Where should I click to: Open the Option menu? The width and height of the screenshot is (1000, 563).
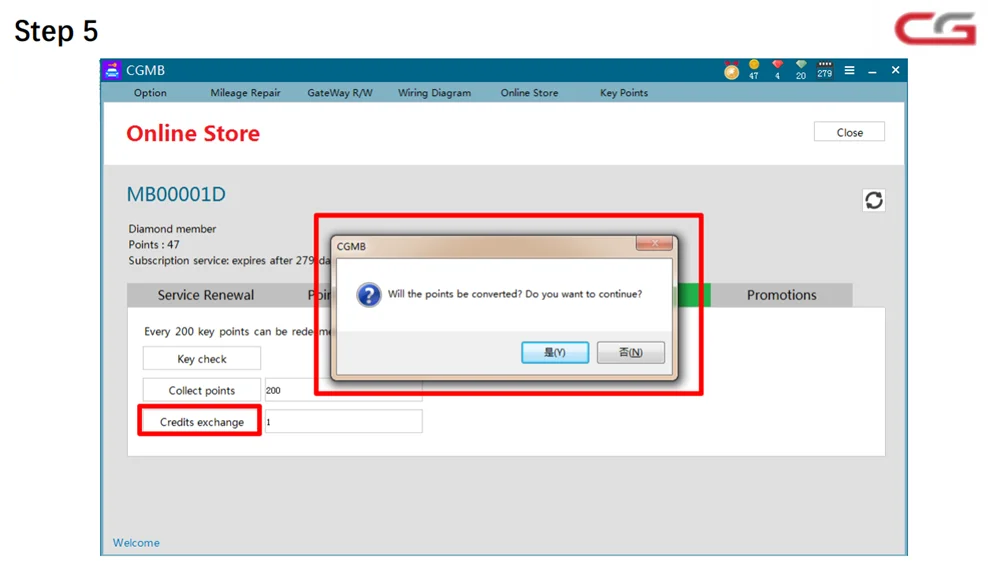(x=150, y=92)
